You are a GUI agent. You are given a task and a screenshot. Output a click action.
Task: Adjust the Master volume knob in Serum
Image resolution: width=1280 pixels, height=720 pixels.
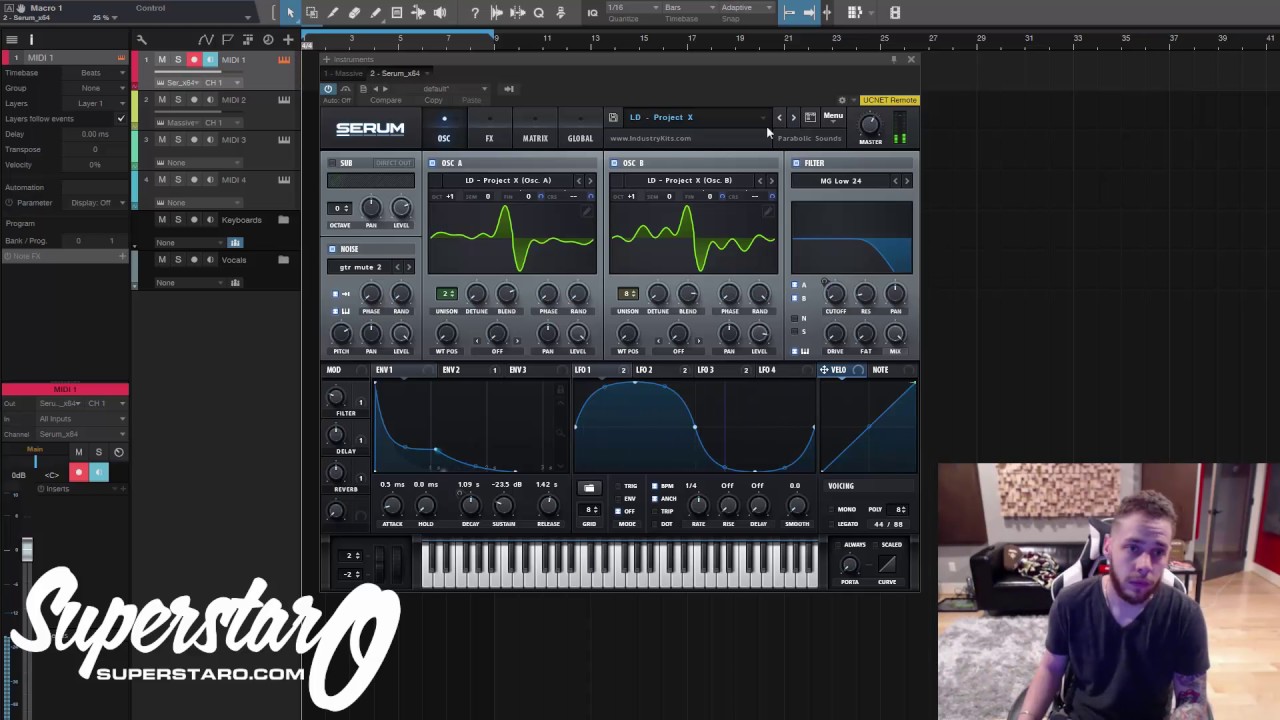click(869, 125)
